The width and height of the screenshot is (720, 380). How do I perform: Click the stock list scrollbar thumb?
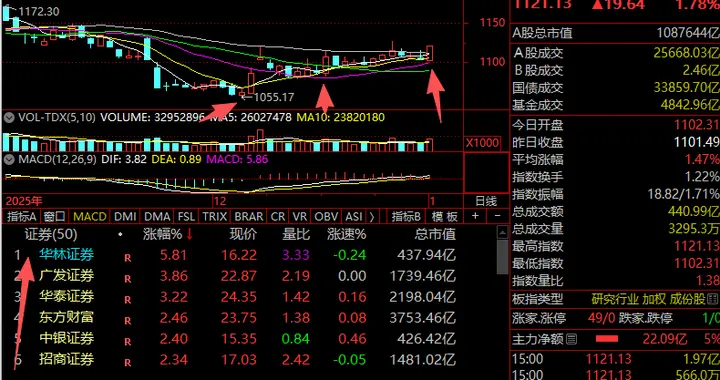pos(503,257)
